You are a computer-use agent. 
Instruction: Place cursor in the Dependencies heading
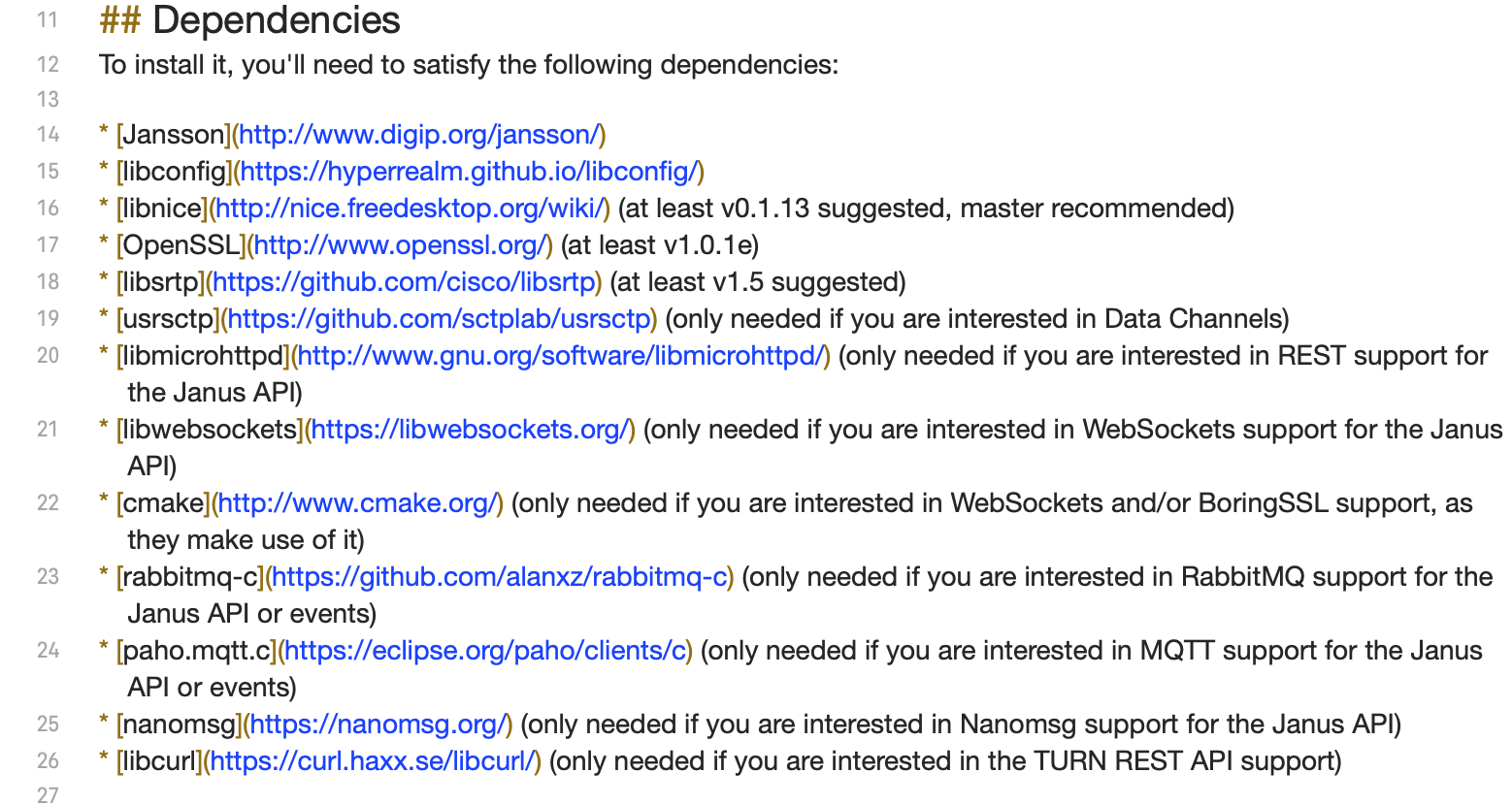pyautogui.click(x=250, y=20)
